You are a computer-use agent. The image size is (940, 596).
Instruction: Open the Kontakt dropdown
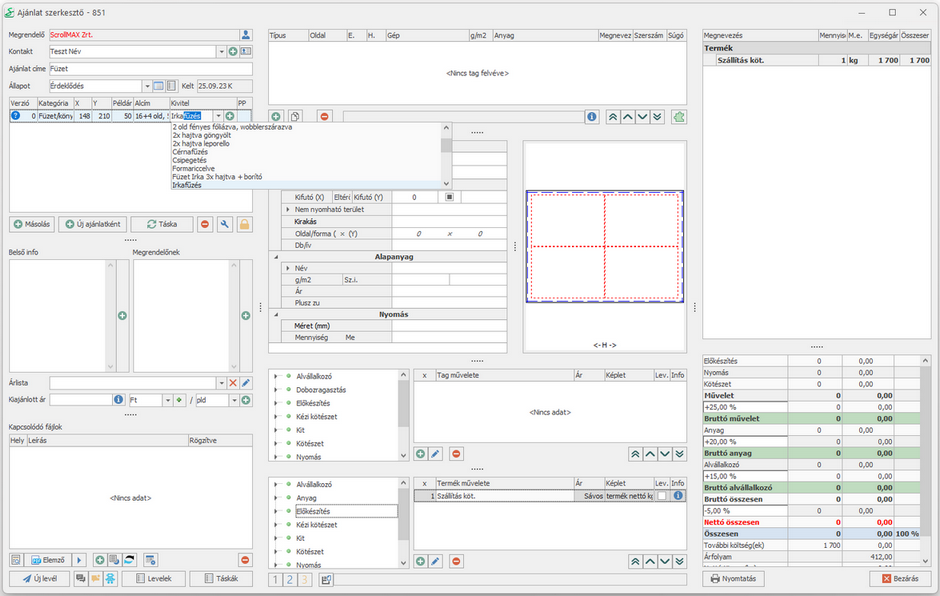point(220,51)
